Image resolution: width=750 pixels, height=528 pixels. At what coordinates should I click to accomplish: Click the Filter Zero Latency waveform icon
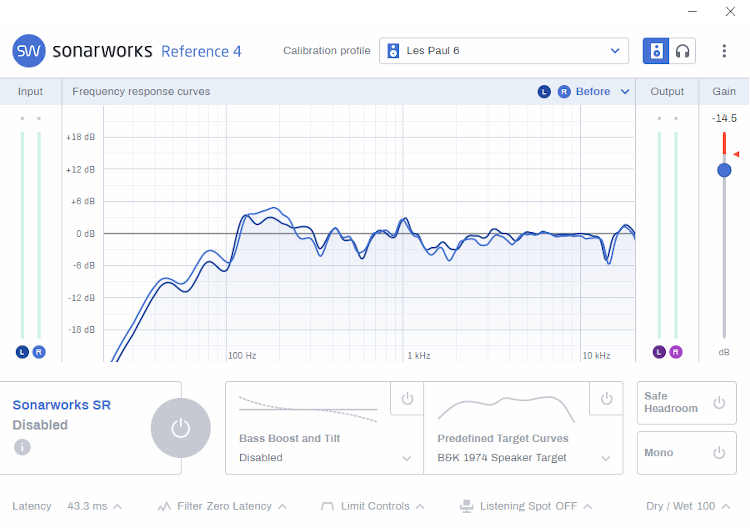pos(165,506)
